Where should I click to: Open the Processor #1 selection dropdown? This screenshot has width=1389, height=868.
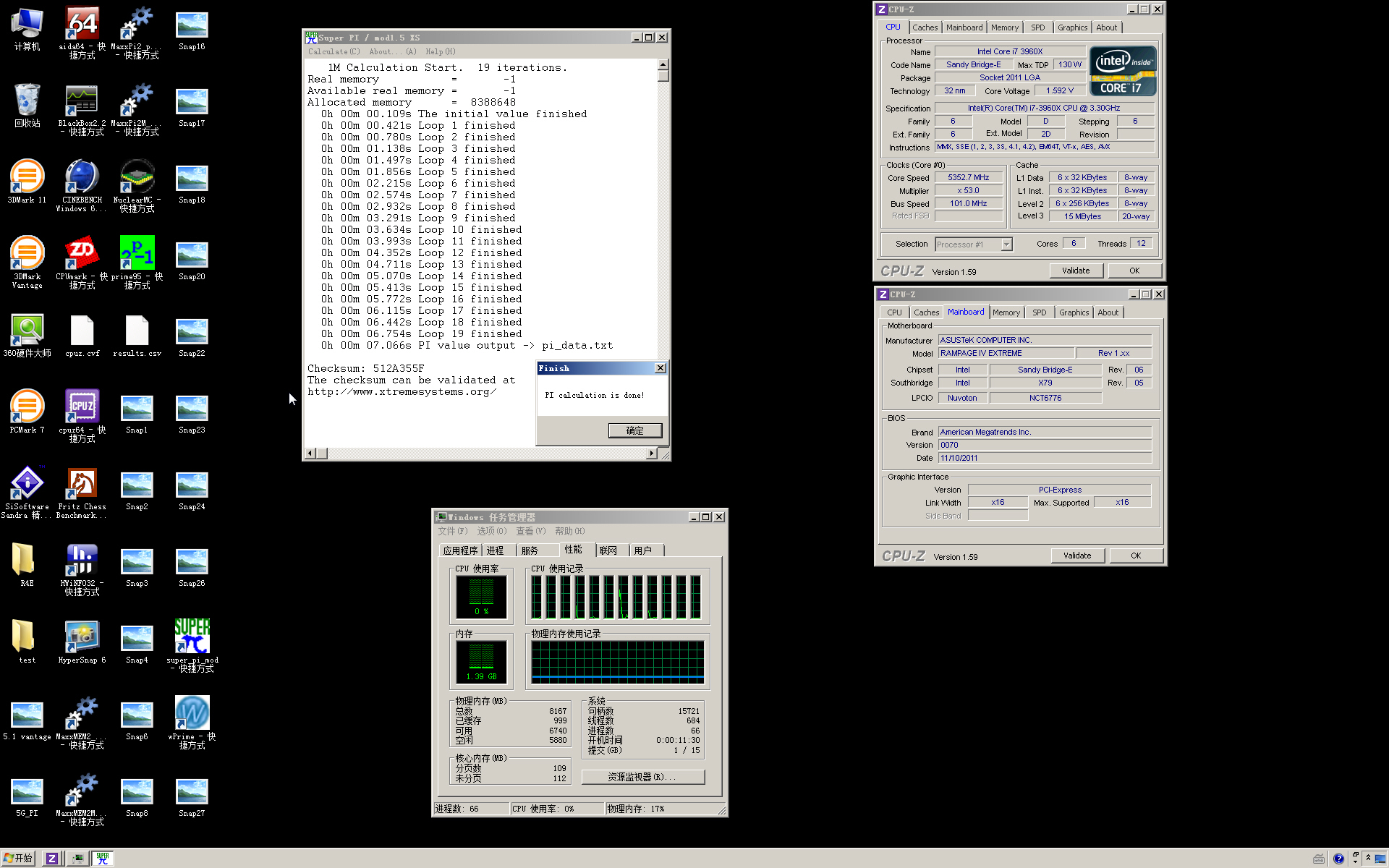[x=1006, y=244]
